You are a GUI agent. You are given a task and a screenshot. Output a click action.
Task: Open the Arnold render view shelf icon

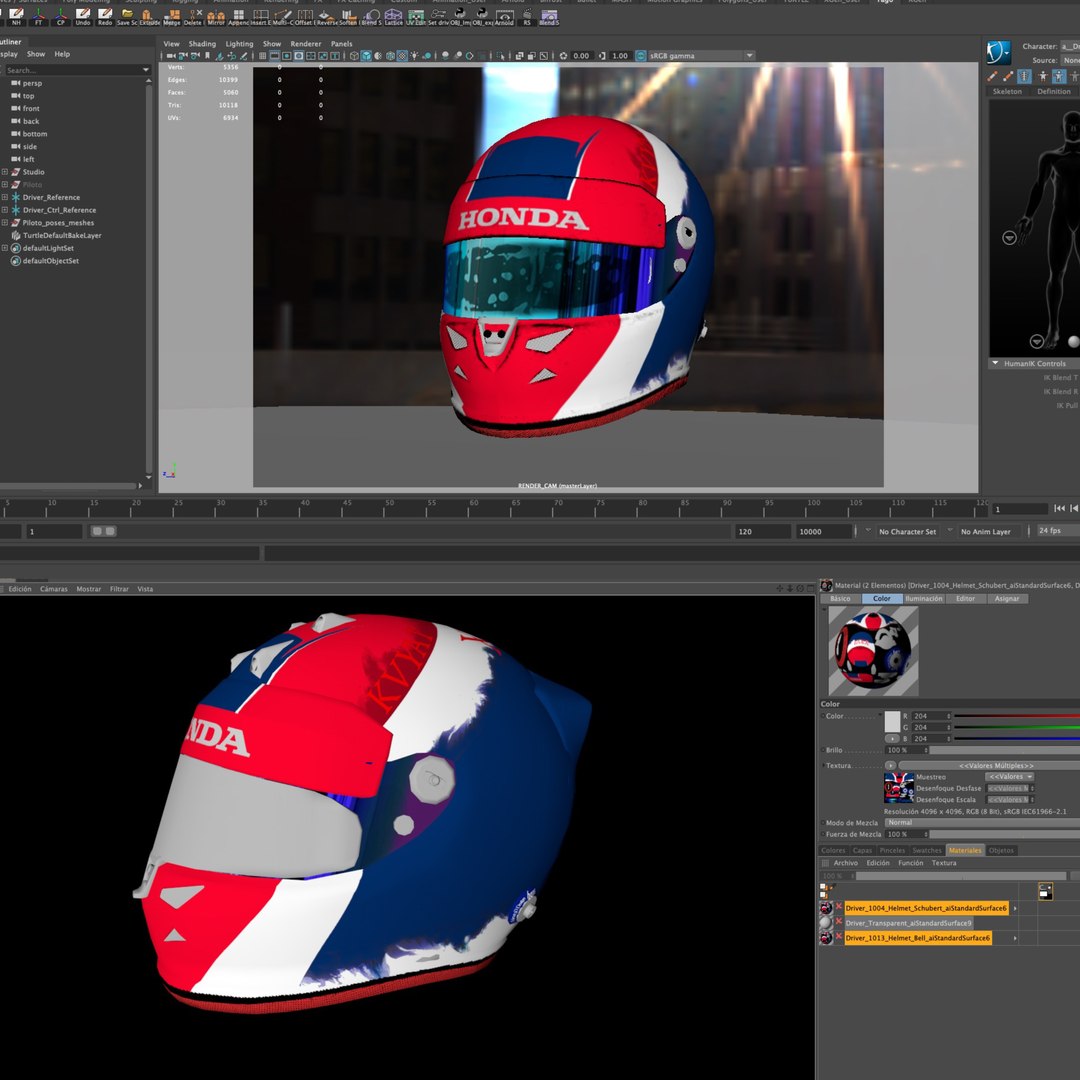(504, 17)
